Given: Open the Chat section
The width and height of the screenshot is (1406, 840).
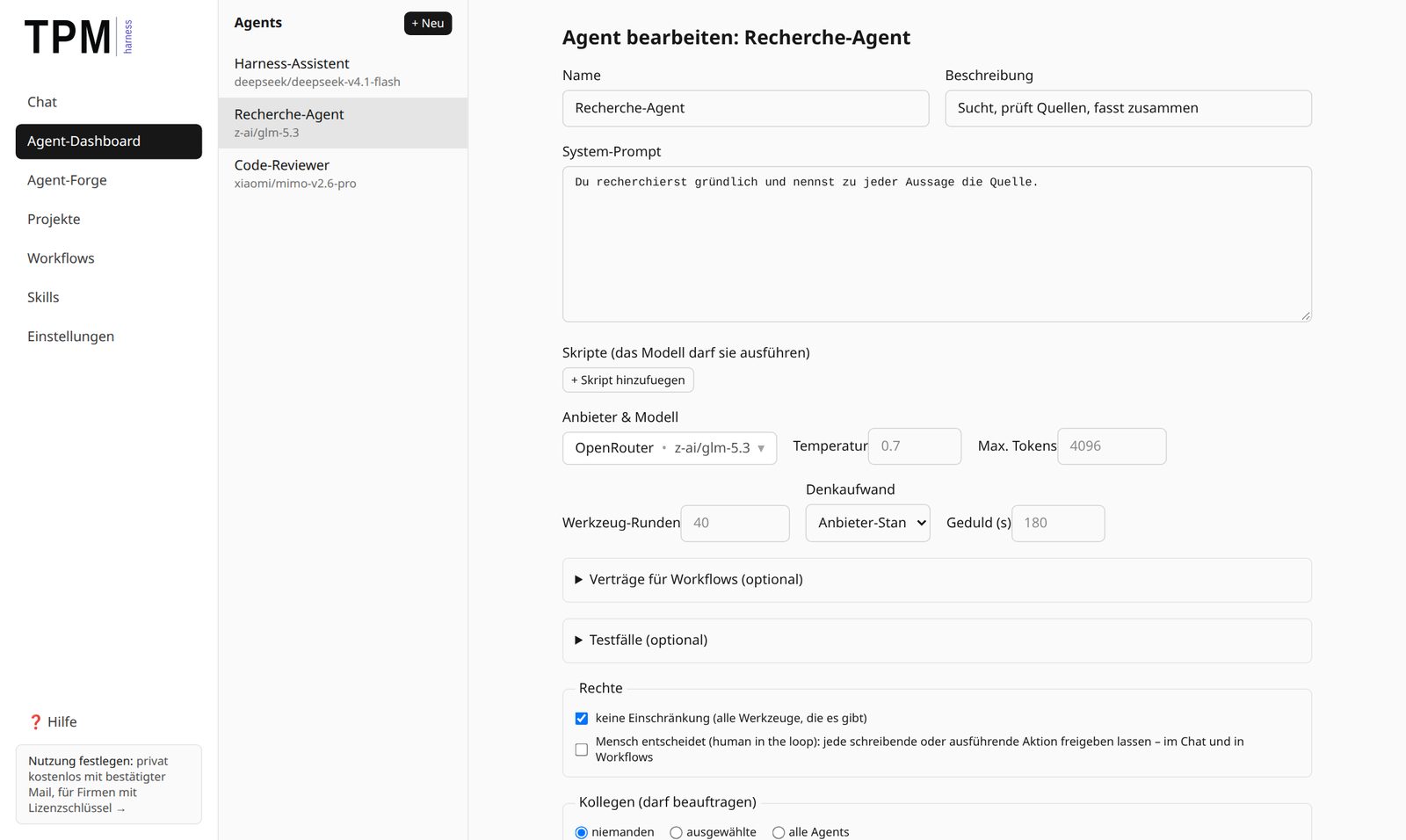Looking at the screenshot, I should pyautogui.click(x=109, y=102).
